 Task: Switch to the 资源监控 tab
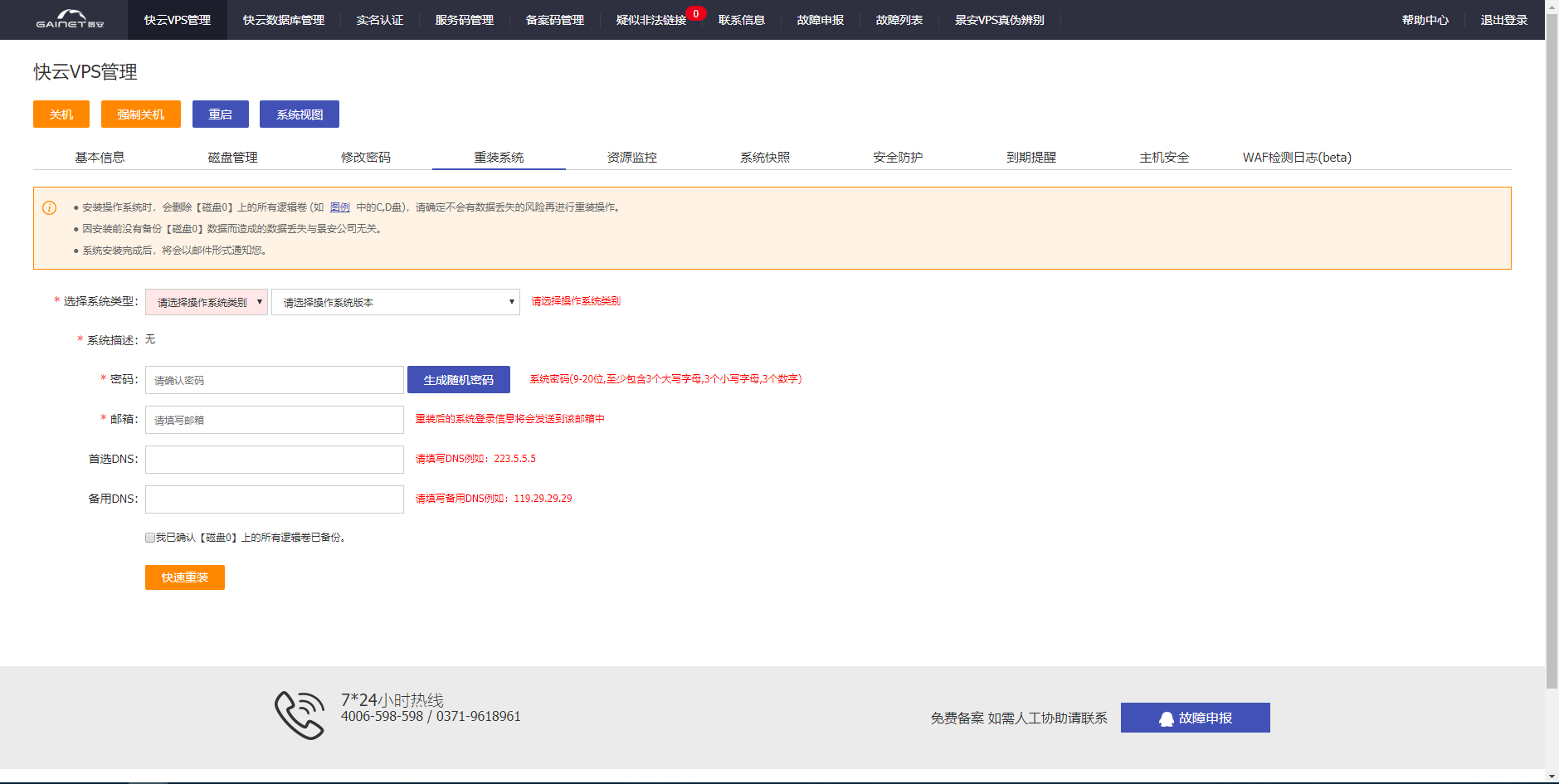click(x=632, y=157)
